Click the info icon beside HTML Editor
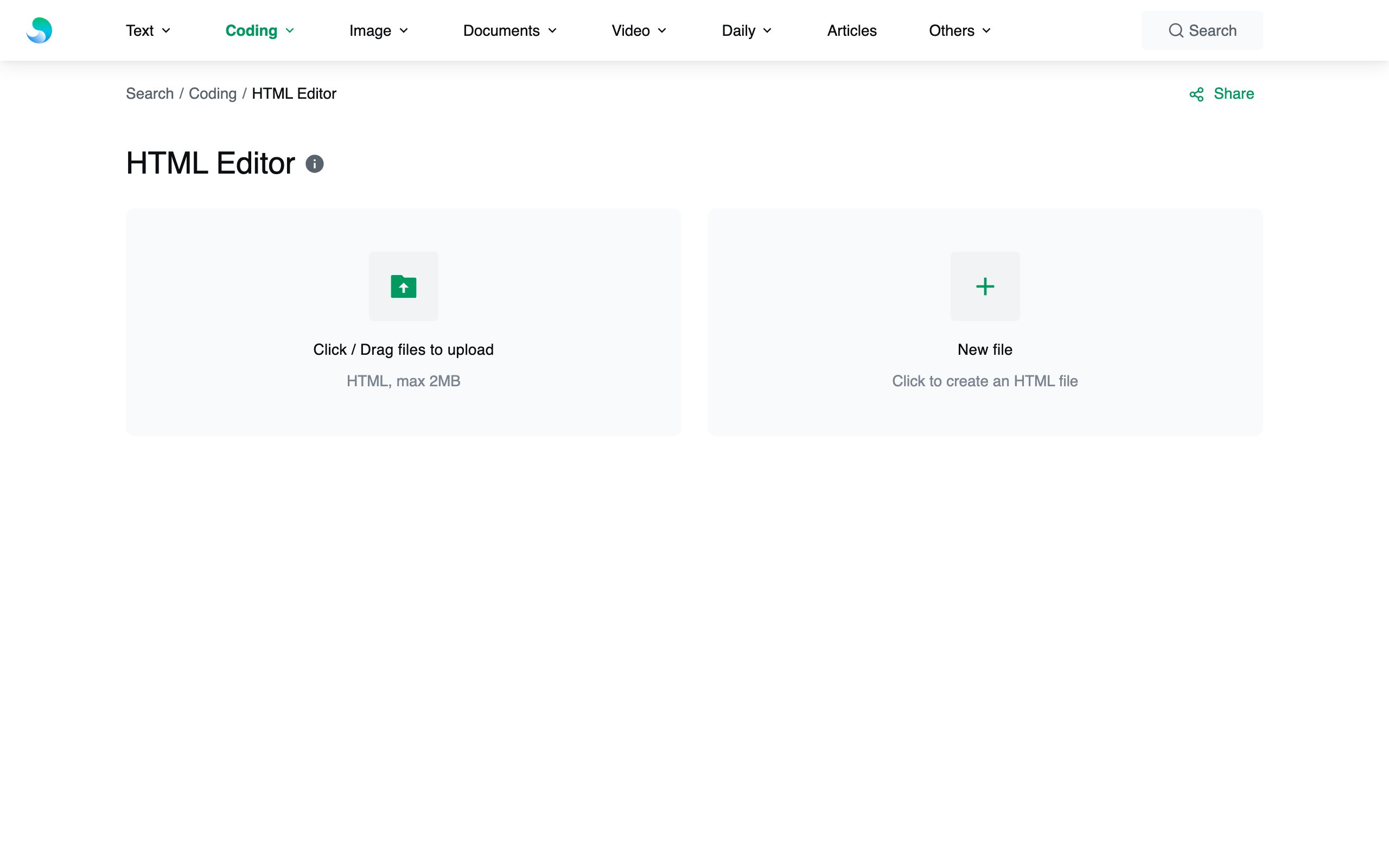This screenshot has width=1389, height=868. 315,164
